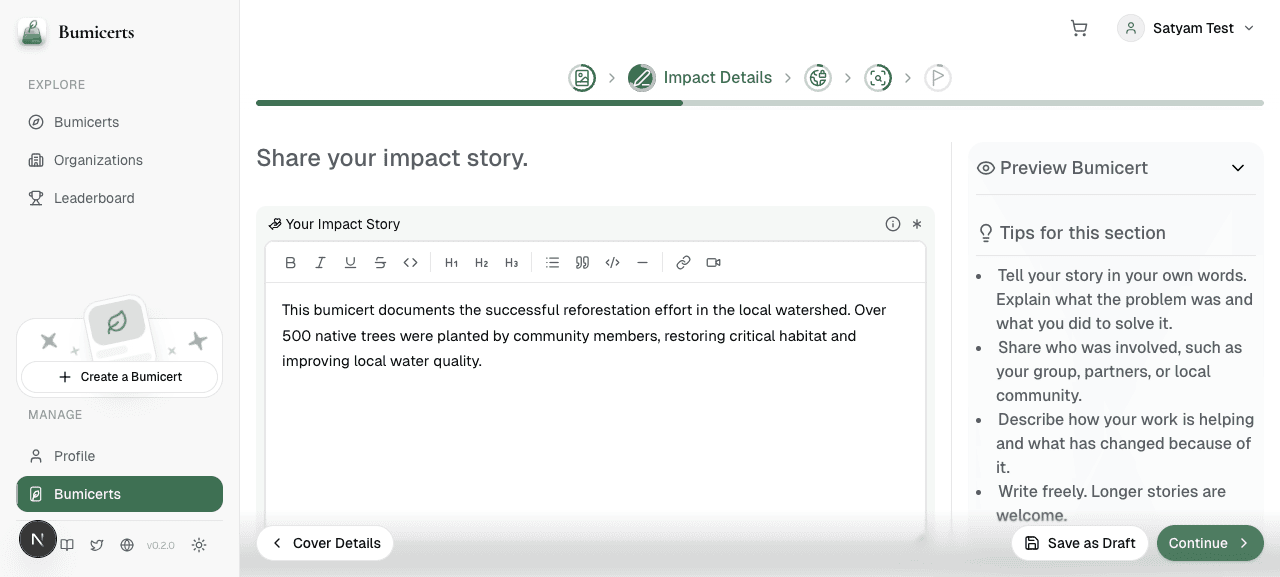
Task: Go back to Cover Details
Action: tap(325, 543)
